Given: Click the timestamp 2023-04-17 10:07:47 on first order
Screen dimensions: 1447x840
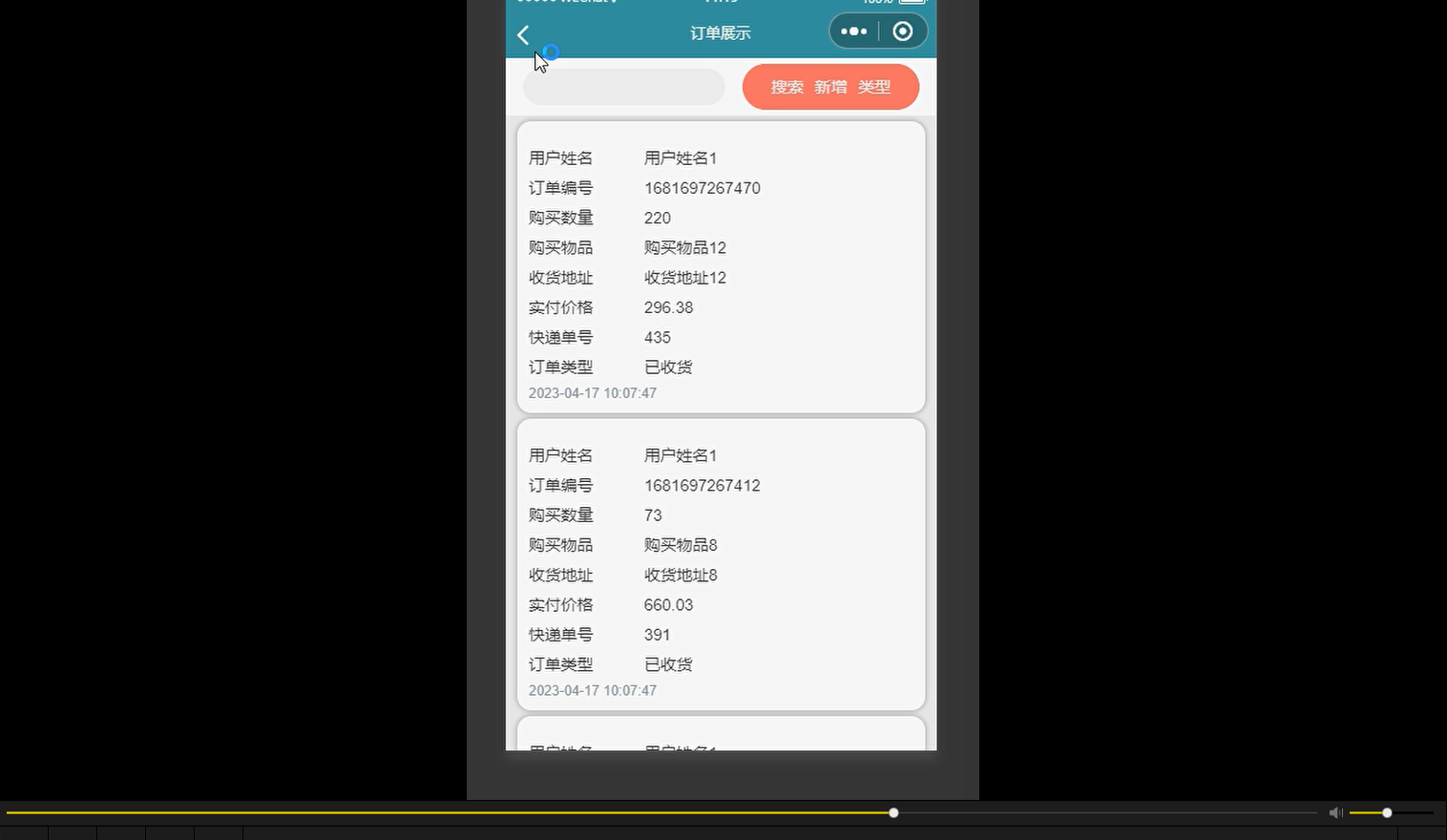Looking at the screenshot, I should (592, 392).
